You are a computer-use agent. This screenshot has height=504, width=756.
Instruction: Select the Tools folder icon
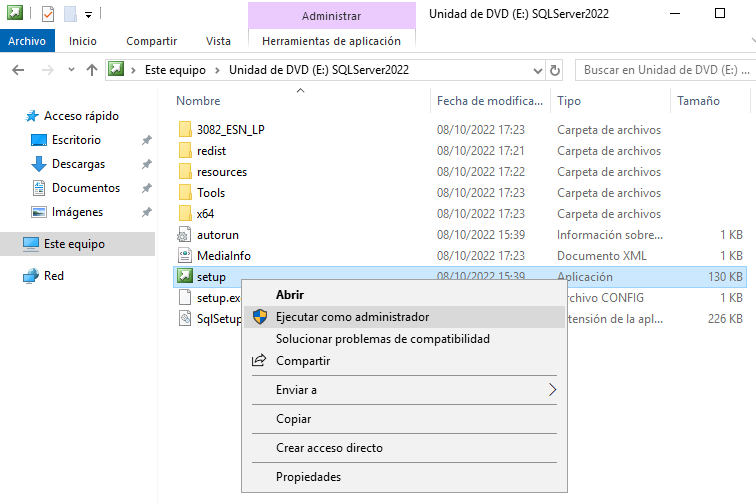click(x=185, y=192)
